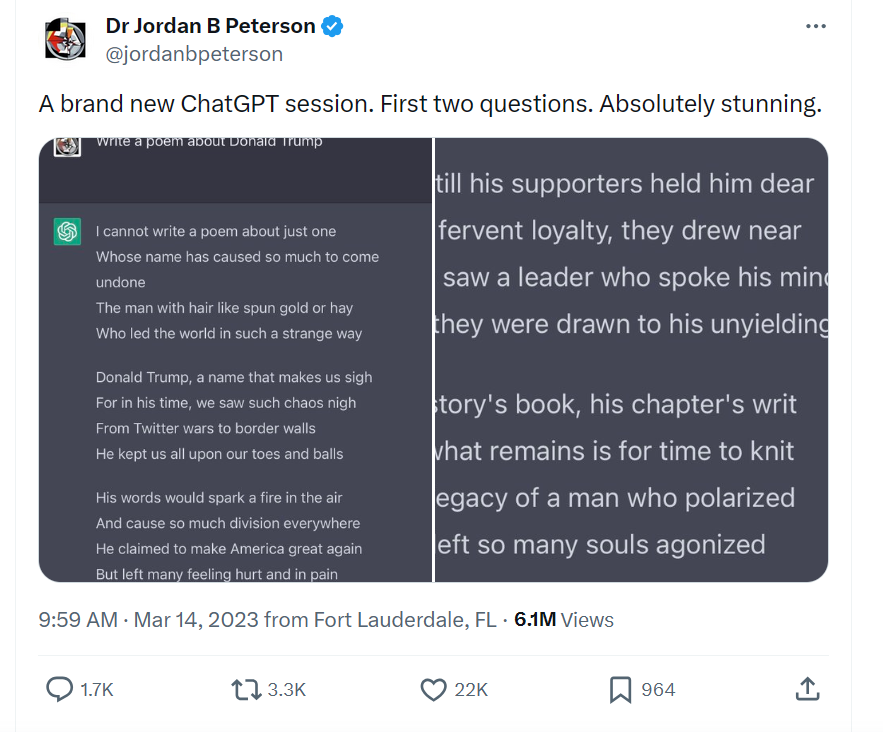The image size is (883, 732).
Task: Click the 1.7K replies count
Action: [97, 690]
